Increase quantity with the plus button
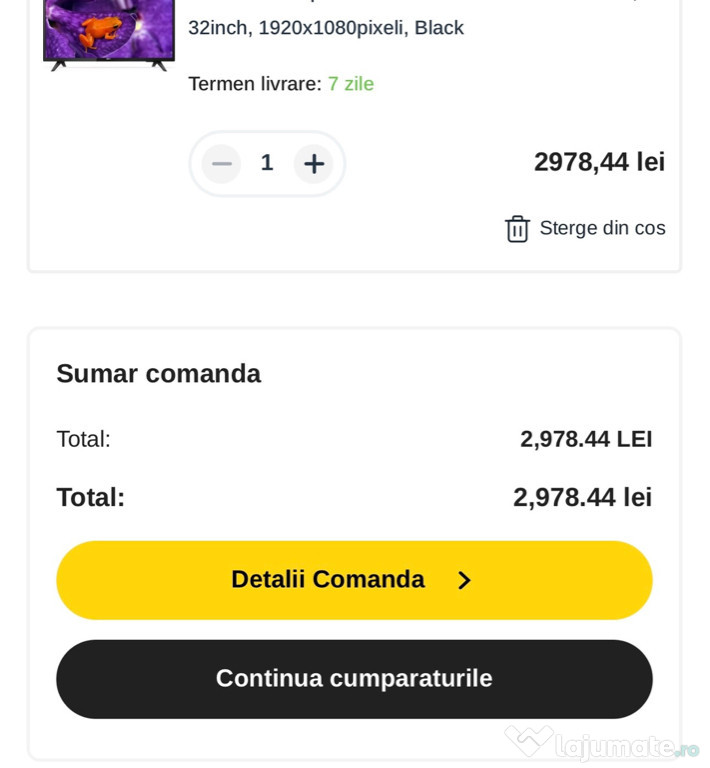The width and height of the screenshot is (710, 768). pyautogui.click(x=313, y=164)
